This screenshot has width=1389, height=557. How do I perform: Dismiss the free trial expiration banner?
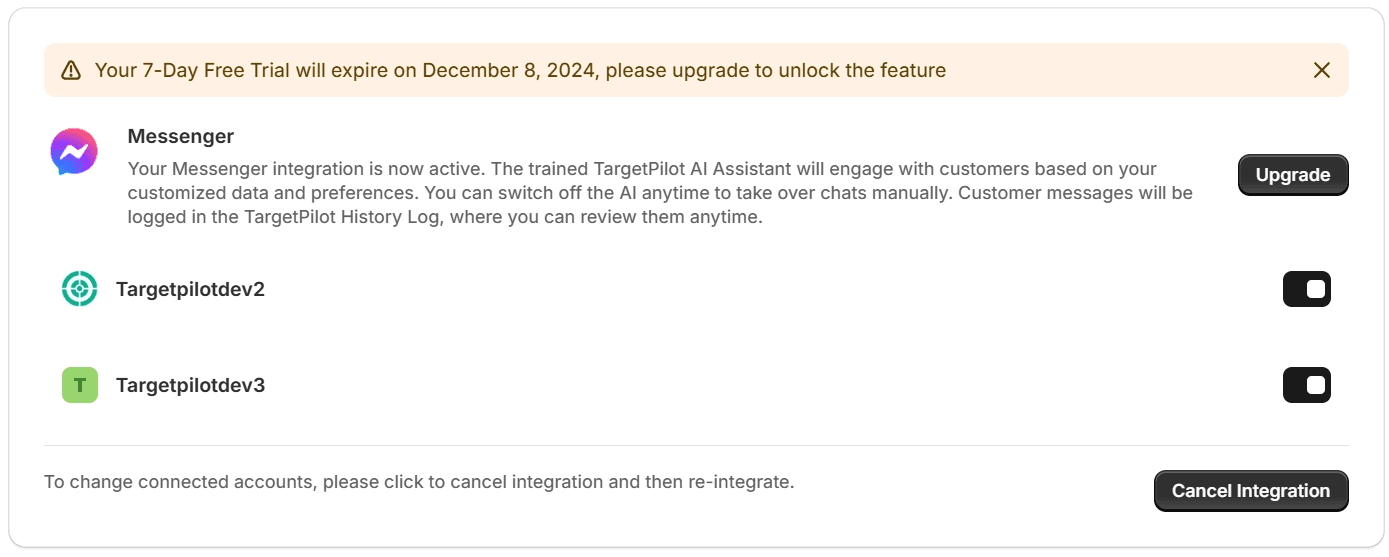(x=1321, y=70)
